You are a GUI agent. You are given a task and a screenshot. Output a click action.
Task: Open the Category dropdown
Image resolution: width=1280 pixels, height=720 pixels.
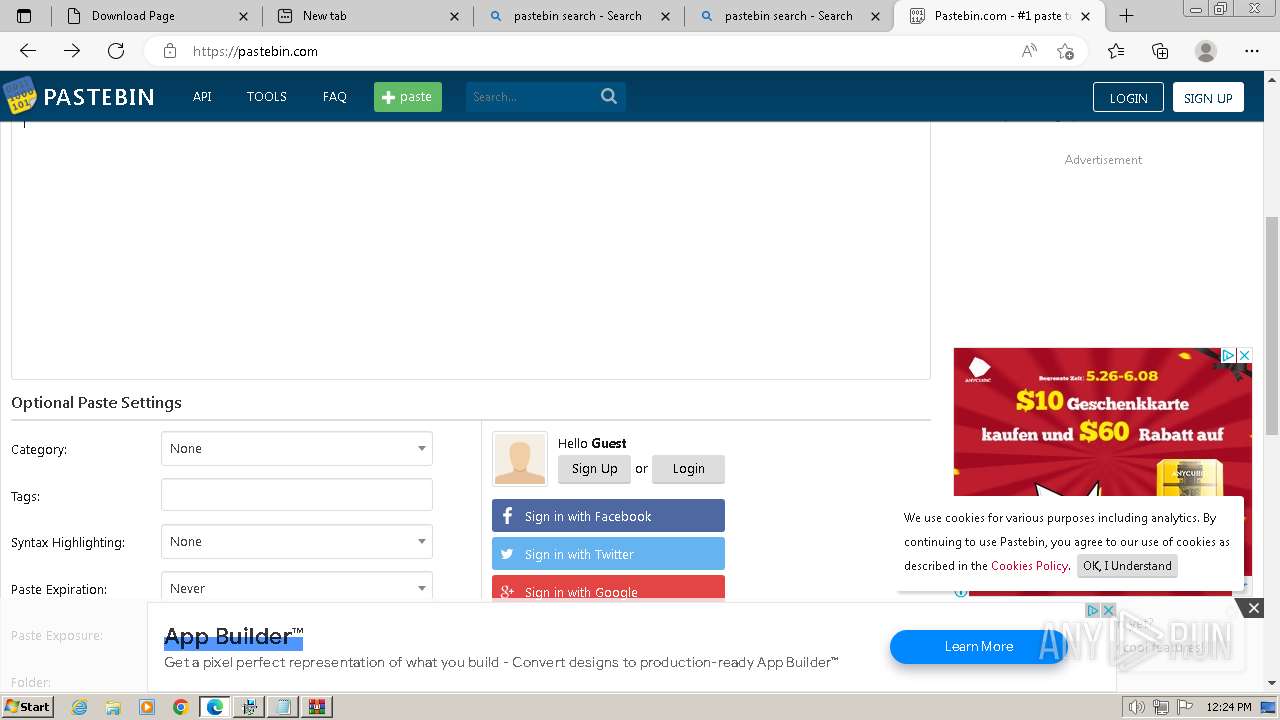tap(297, 449)
